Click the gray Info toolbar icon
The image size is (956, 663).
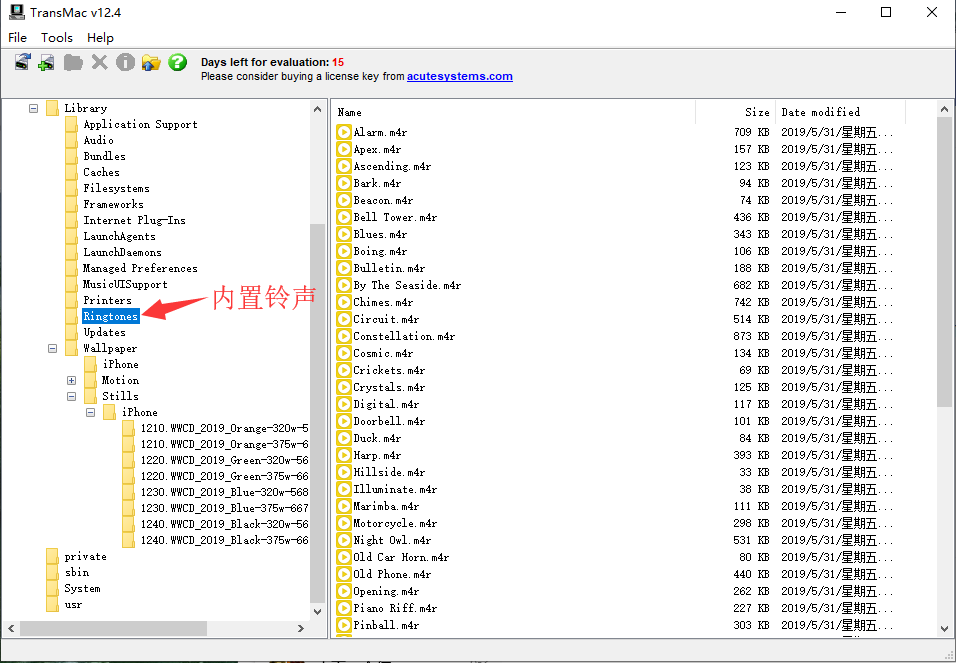pyautogui.click(x=125, y=62)
